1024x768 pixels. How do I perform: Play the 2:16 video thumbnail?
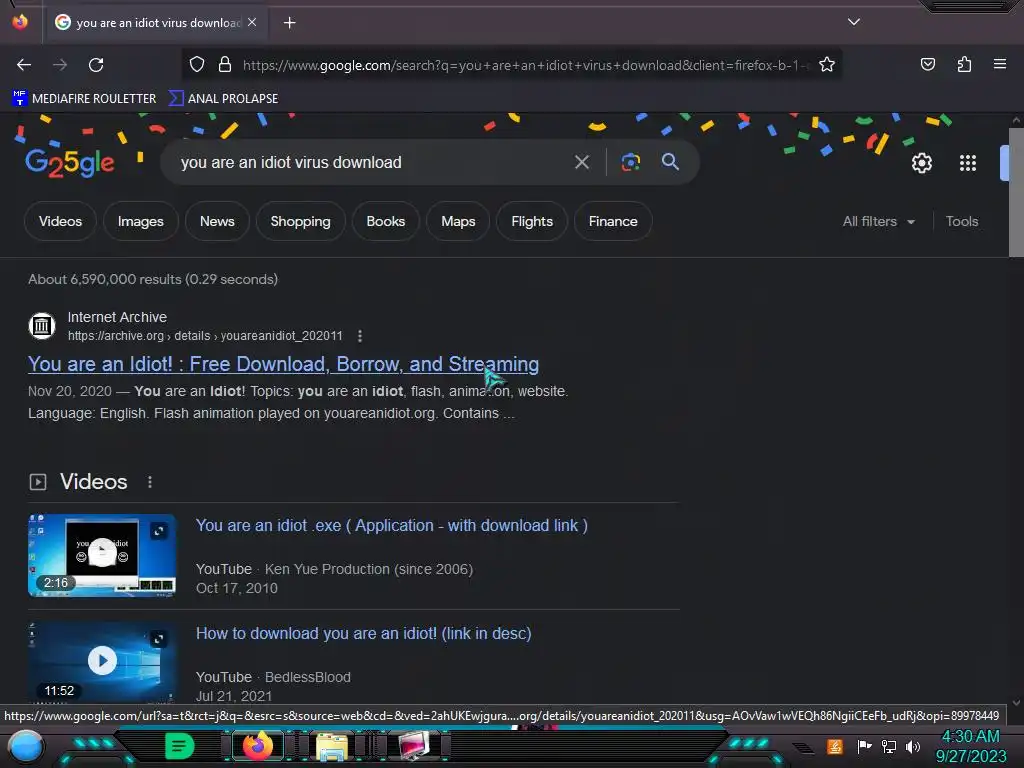pos(102,555)
